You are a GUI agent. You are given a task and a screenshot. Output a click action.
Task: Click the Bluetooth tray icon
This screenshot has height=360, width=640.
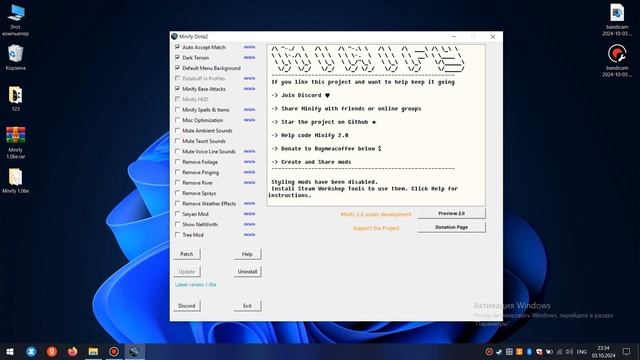click(x=529, y=351)
